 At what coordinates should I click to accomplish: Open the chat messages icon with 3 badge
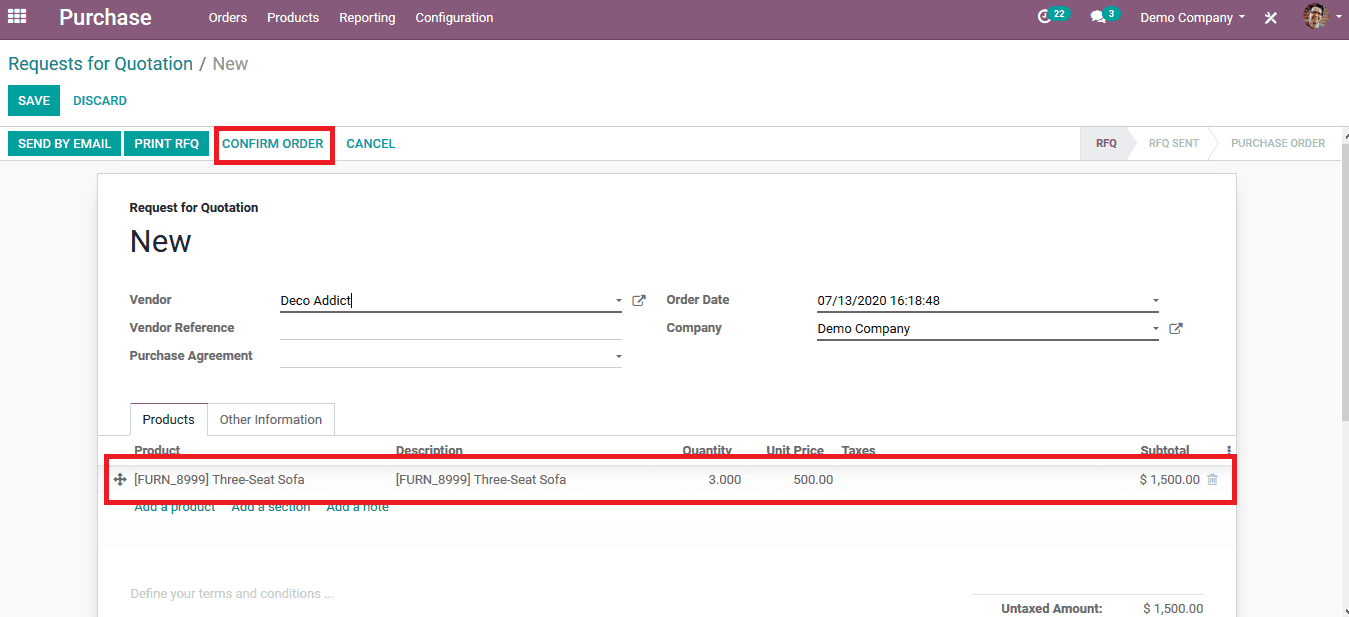coord(1104,16)
